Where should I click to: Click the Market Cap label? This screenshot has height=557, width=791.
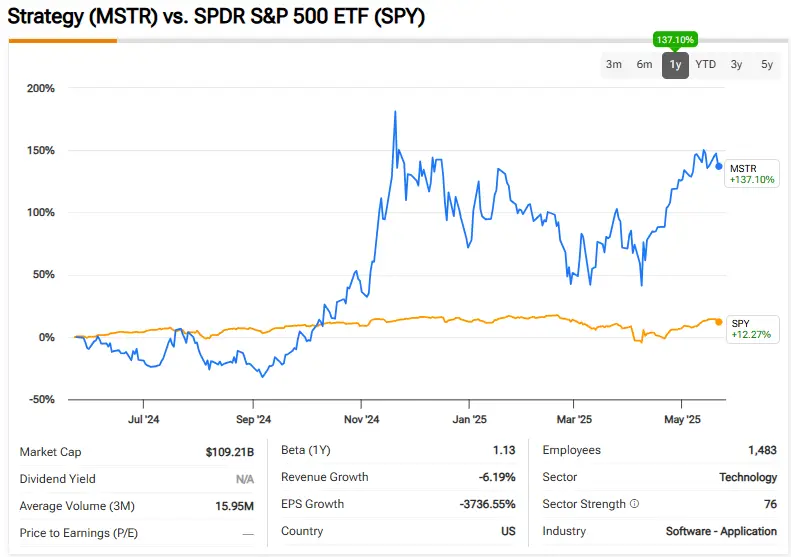tap(50, 452)
